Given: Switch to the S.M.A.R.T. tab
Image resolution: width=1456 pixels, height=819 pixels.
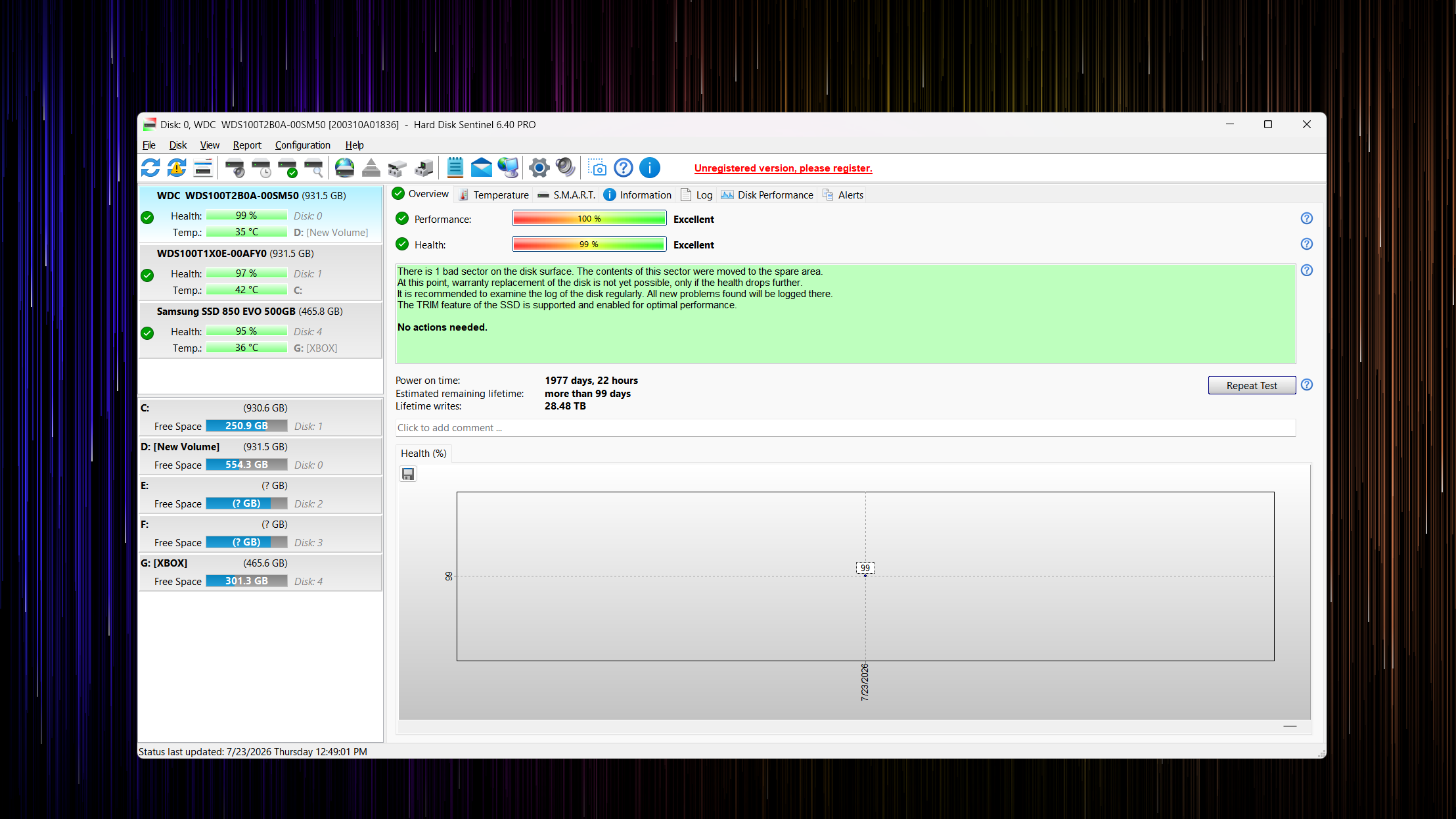Looking at the screenshot, I should coord(566,195).
